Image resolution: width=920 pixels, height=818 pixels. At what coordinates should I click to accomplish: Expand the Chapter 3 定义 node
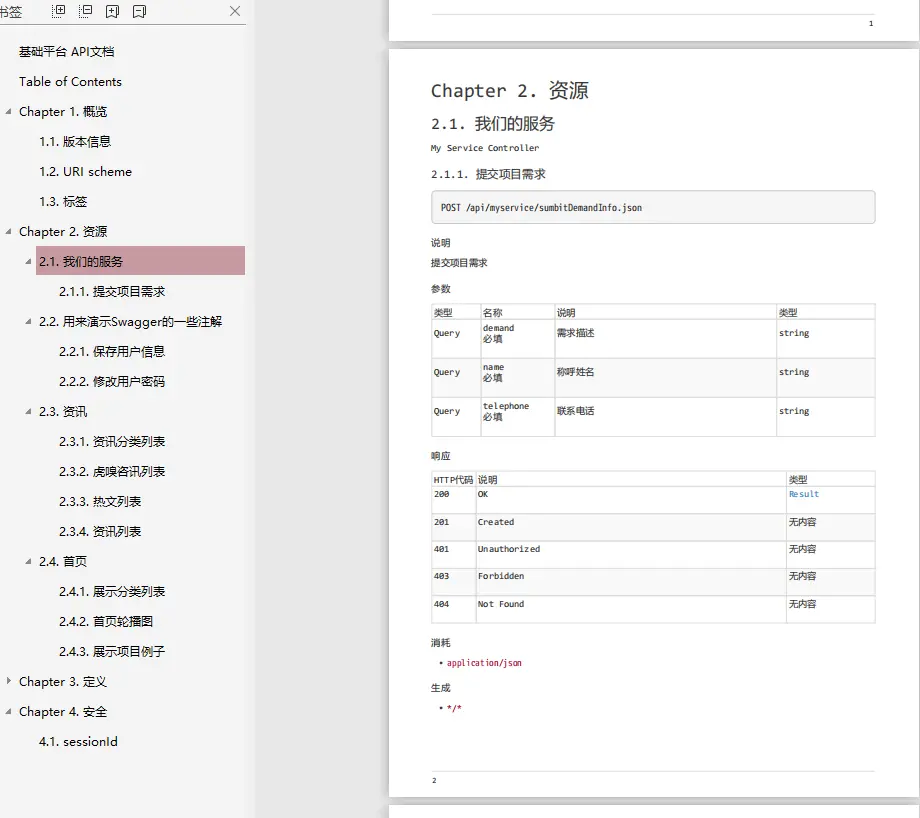[8, 681]
